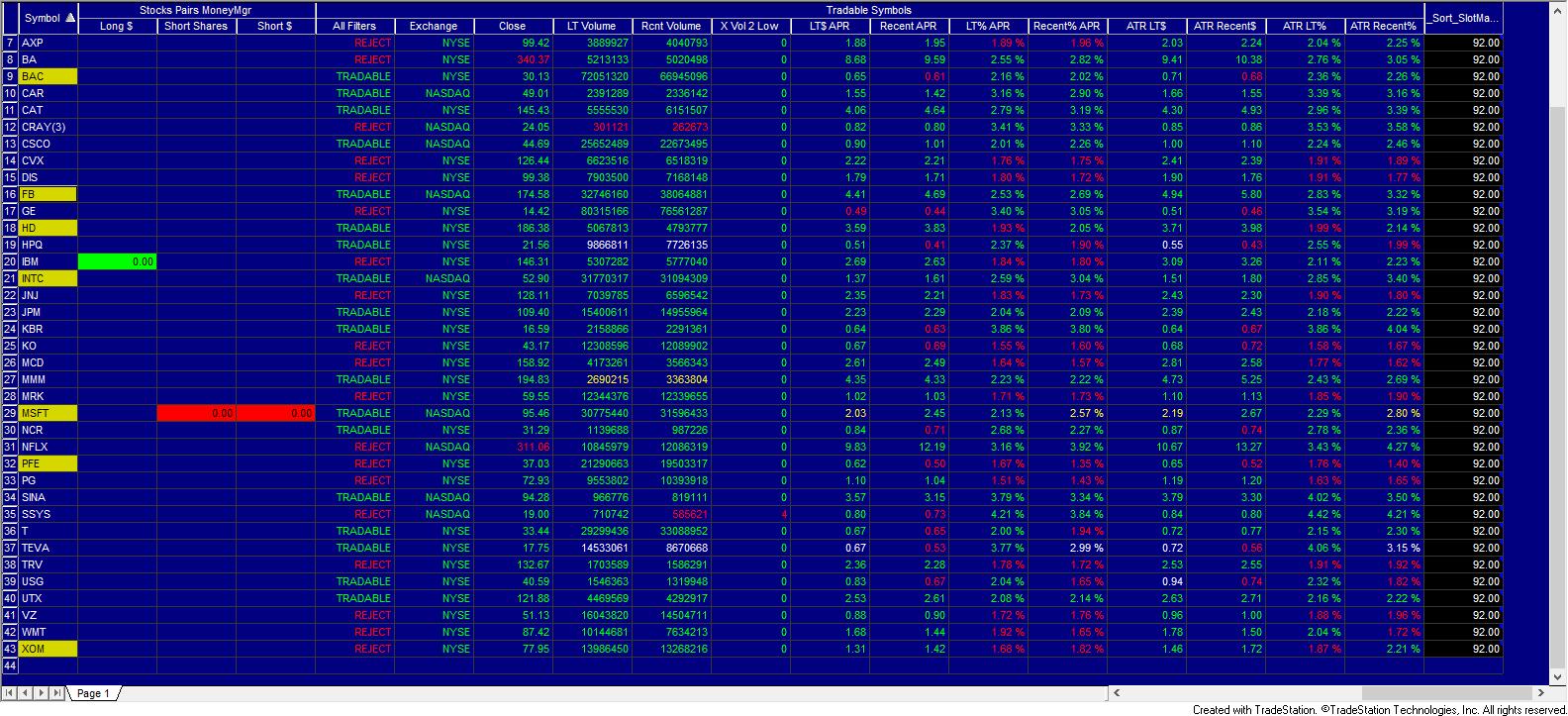Select SSYS ATR LT% value 4.42 %

click(1305, 514)
